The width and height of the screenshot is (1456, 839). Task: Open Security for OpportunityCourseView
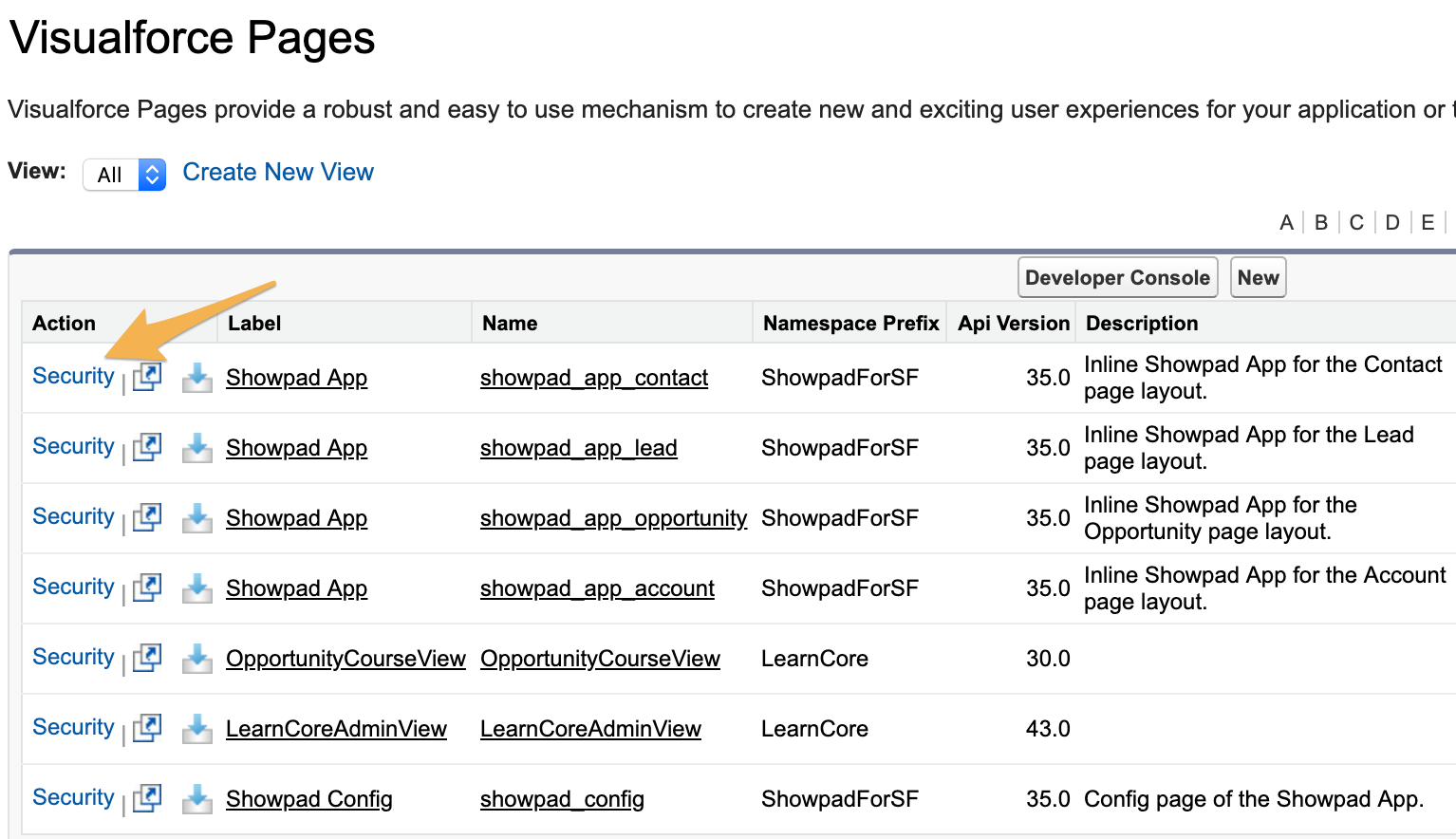click(x=73, y=657)
